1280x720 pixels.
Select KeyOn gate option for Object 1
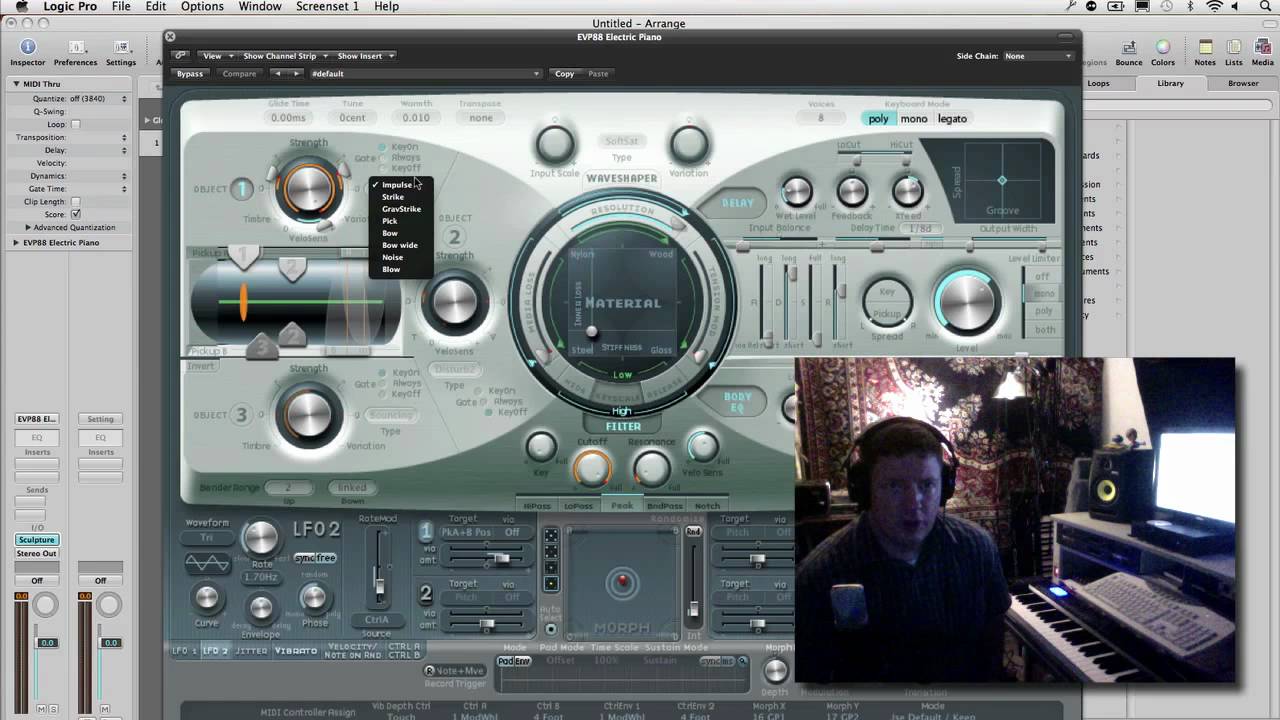click(x=400, y=147)
